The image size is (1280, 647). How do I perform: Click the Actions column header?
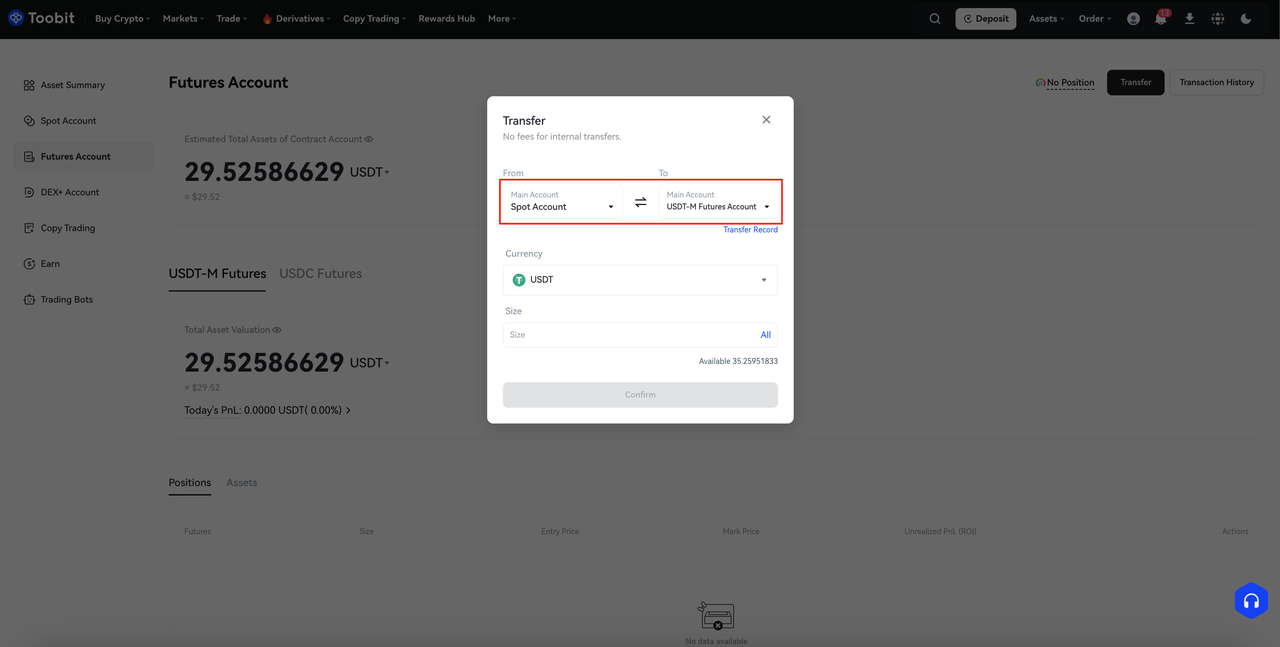(1235, 532)
